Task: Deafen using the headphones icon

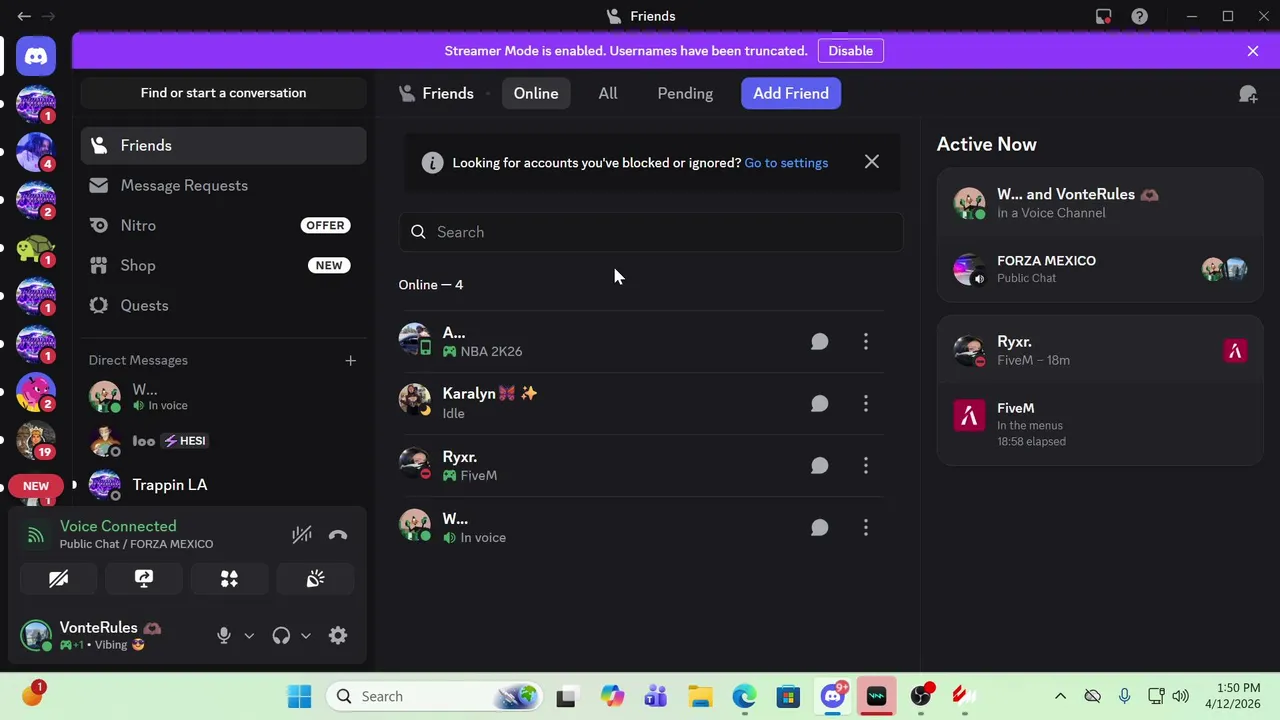Action: click(281, 636)
